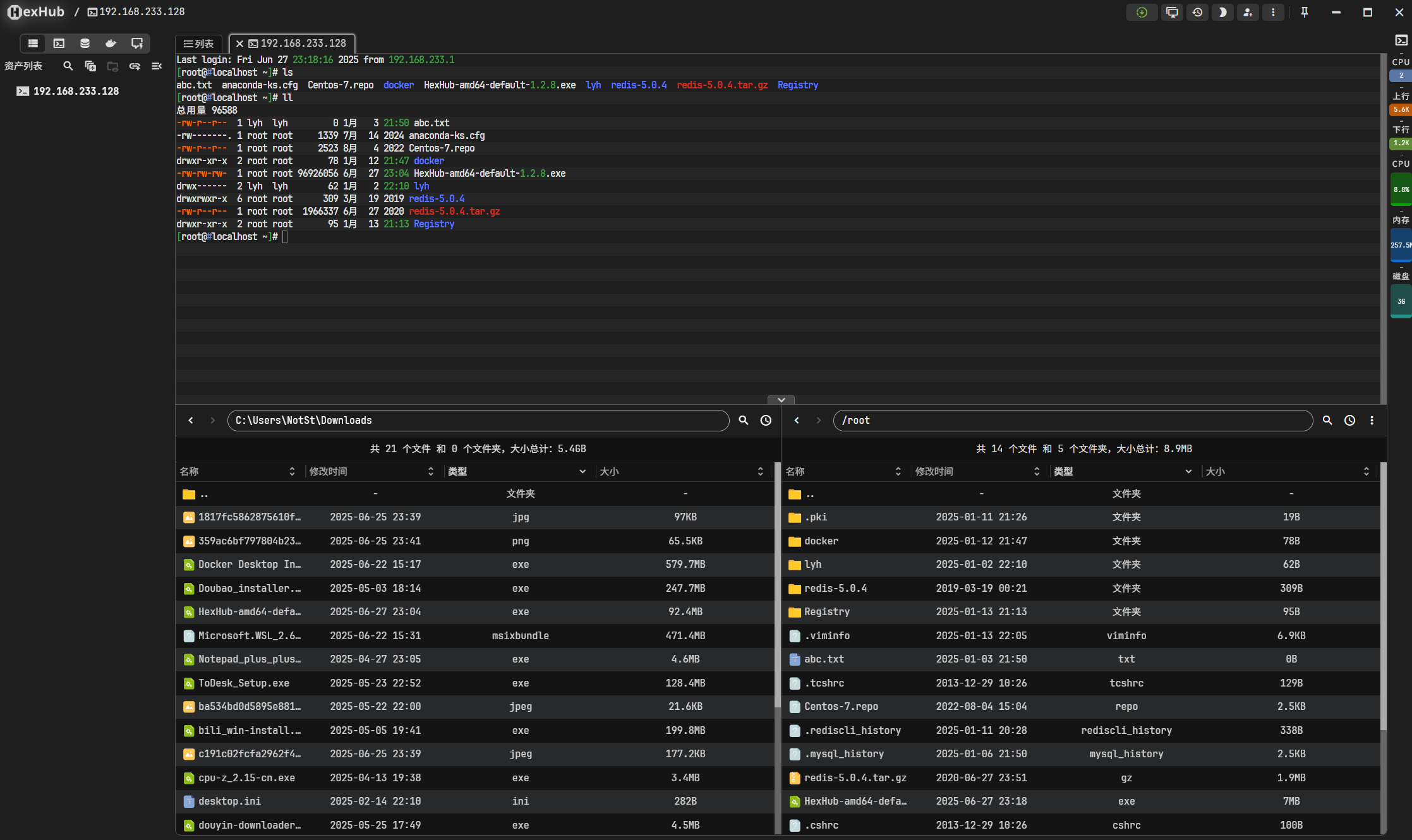This screenshot has height=840, width=1412.
Task: Click the add new asset icon
Action: pyautogui.click(x=90, y=66)
